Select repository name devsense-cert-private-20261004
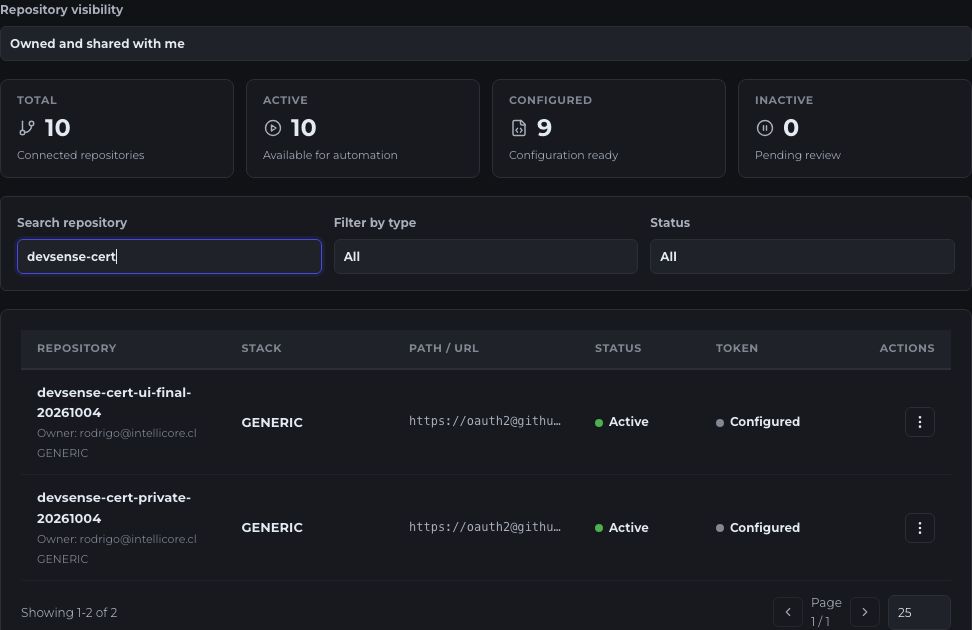Screen dimensions: 972x630 pos(114,508)
